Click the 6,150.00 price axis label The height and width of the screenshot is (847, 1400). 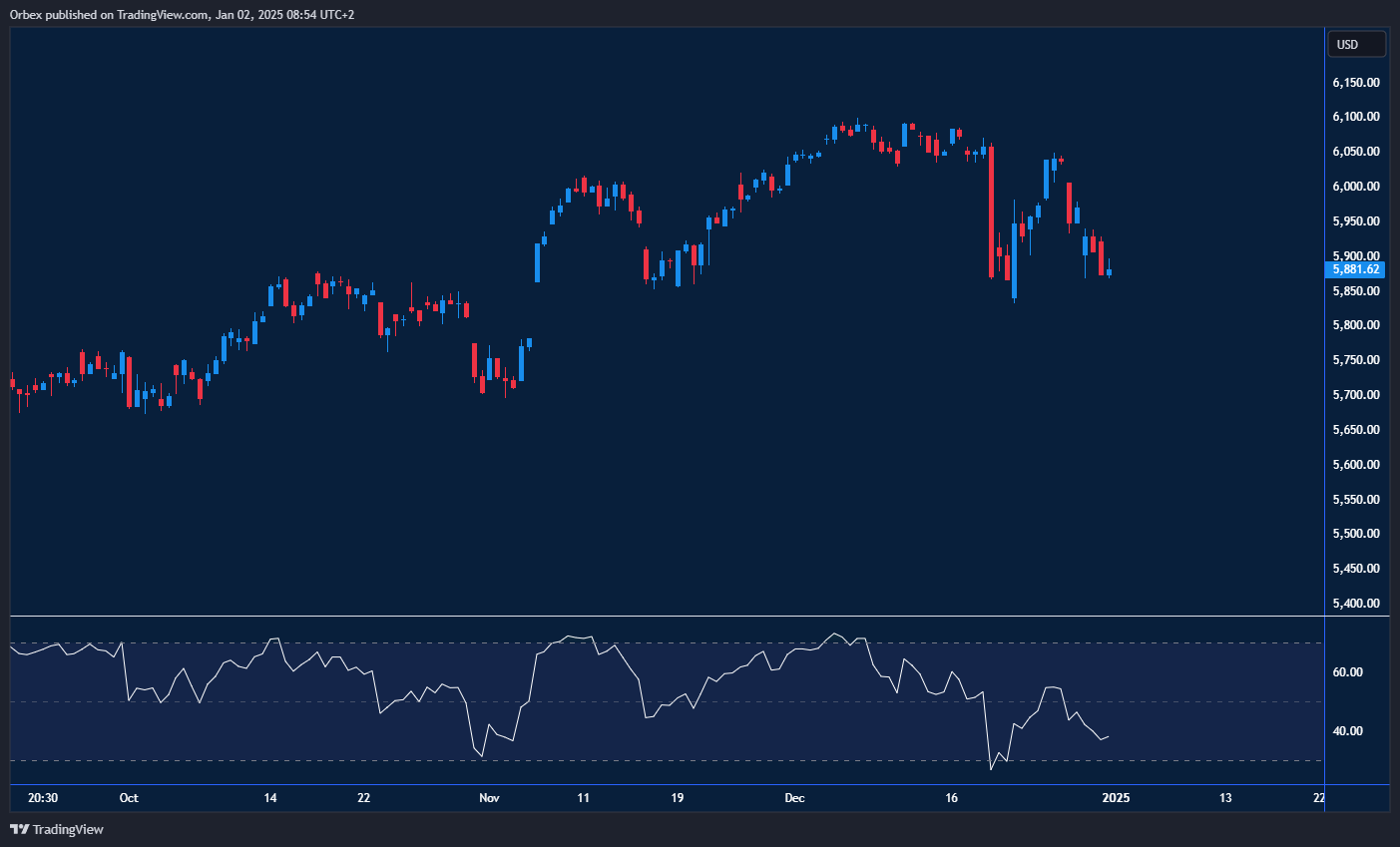click(1356, 83)
